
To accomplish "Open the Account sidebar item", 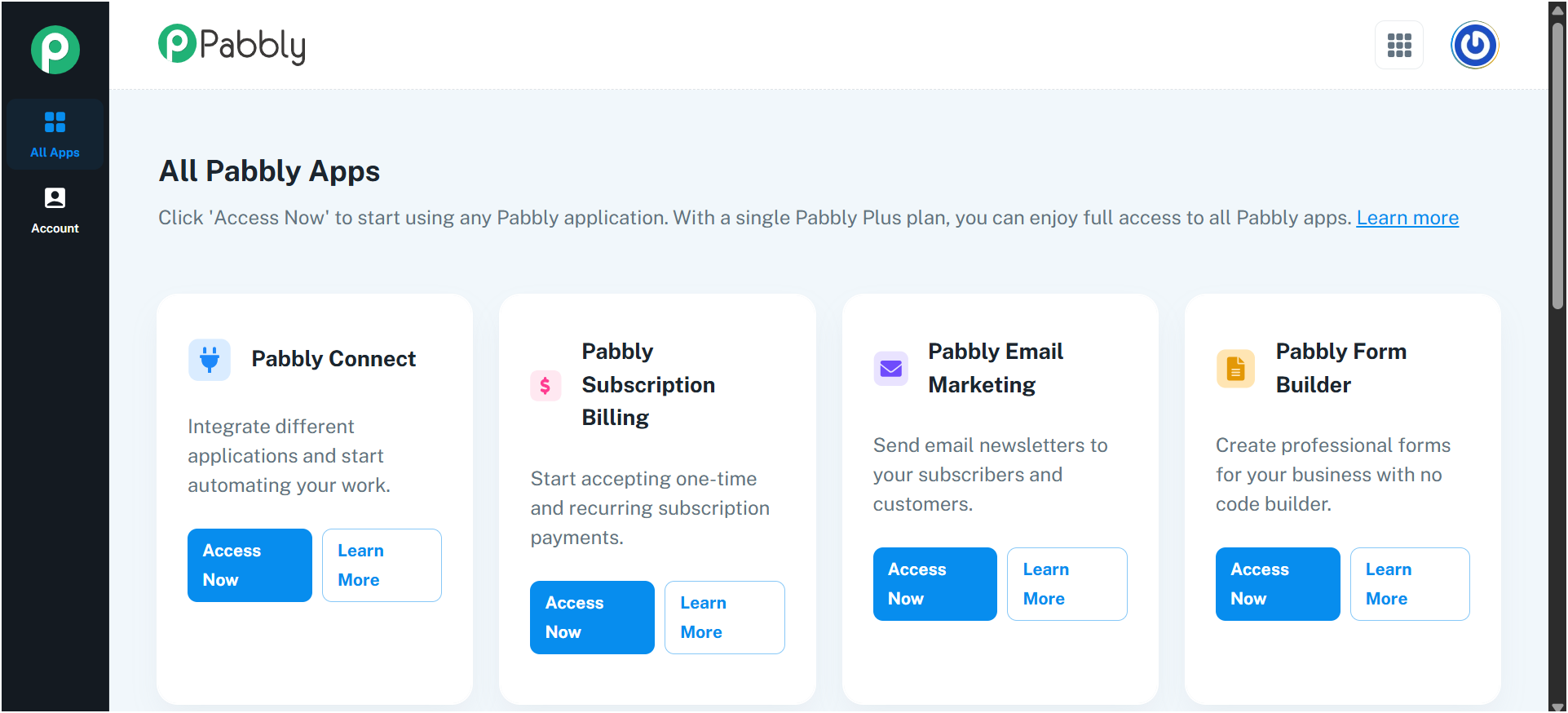I will (55, 210).
